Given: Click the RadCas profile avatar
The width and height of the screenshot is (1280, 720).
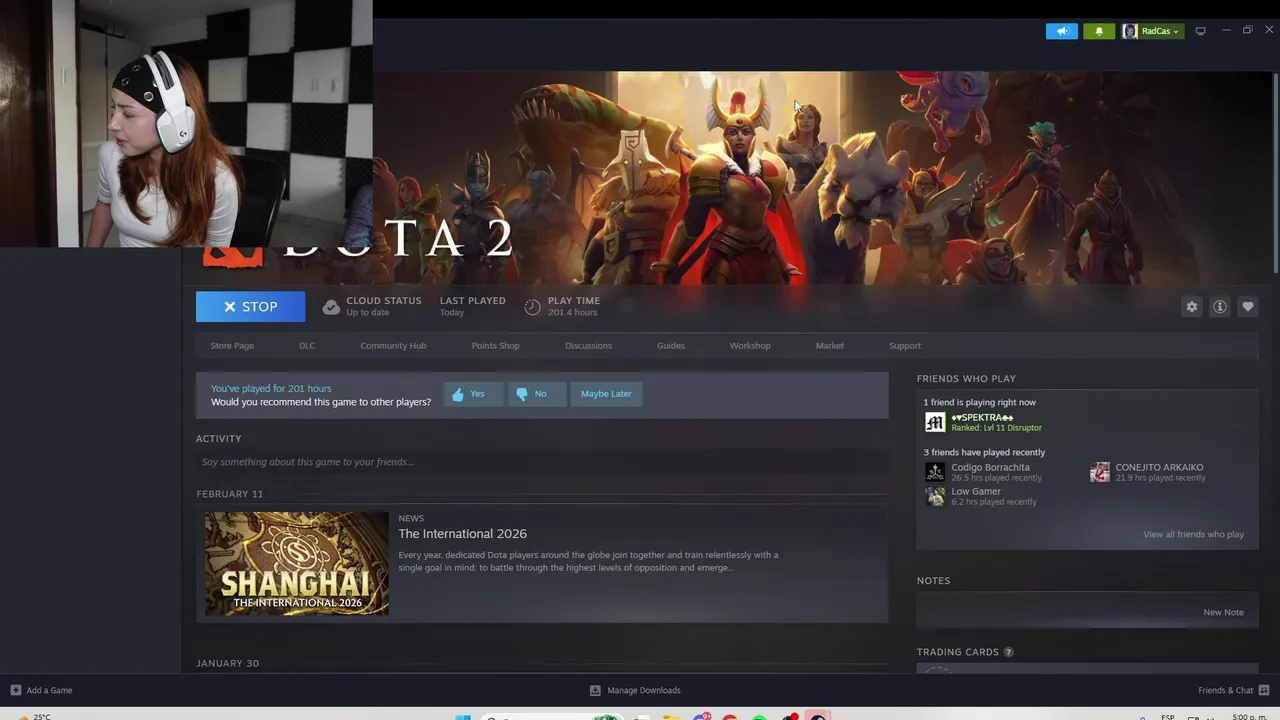Looking at the screenshot, I should point(1130,31).
